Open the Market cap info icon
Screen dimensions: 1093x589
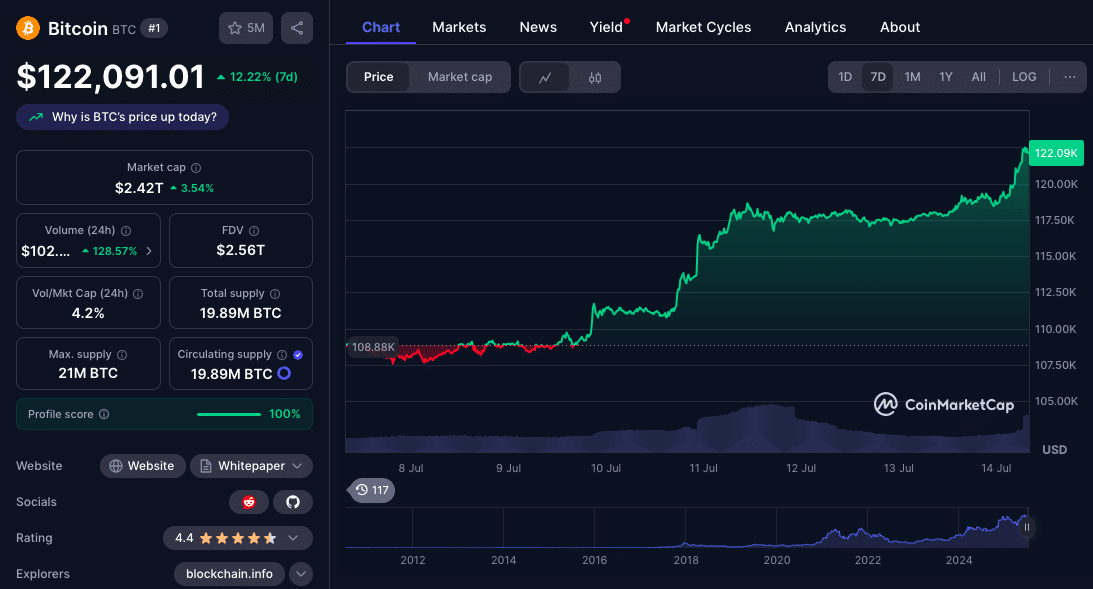pyautogui.click(x=196, y=168)
